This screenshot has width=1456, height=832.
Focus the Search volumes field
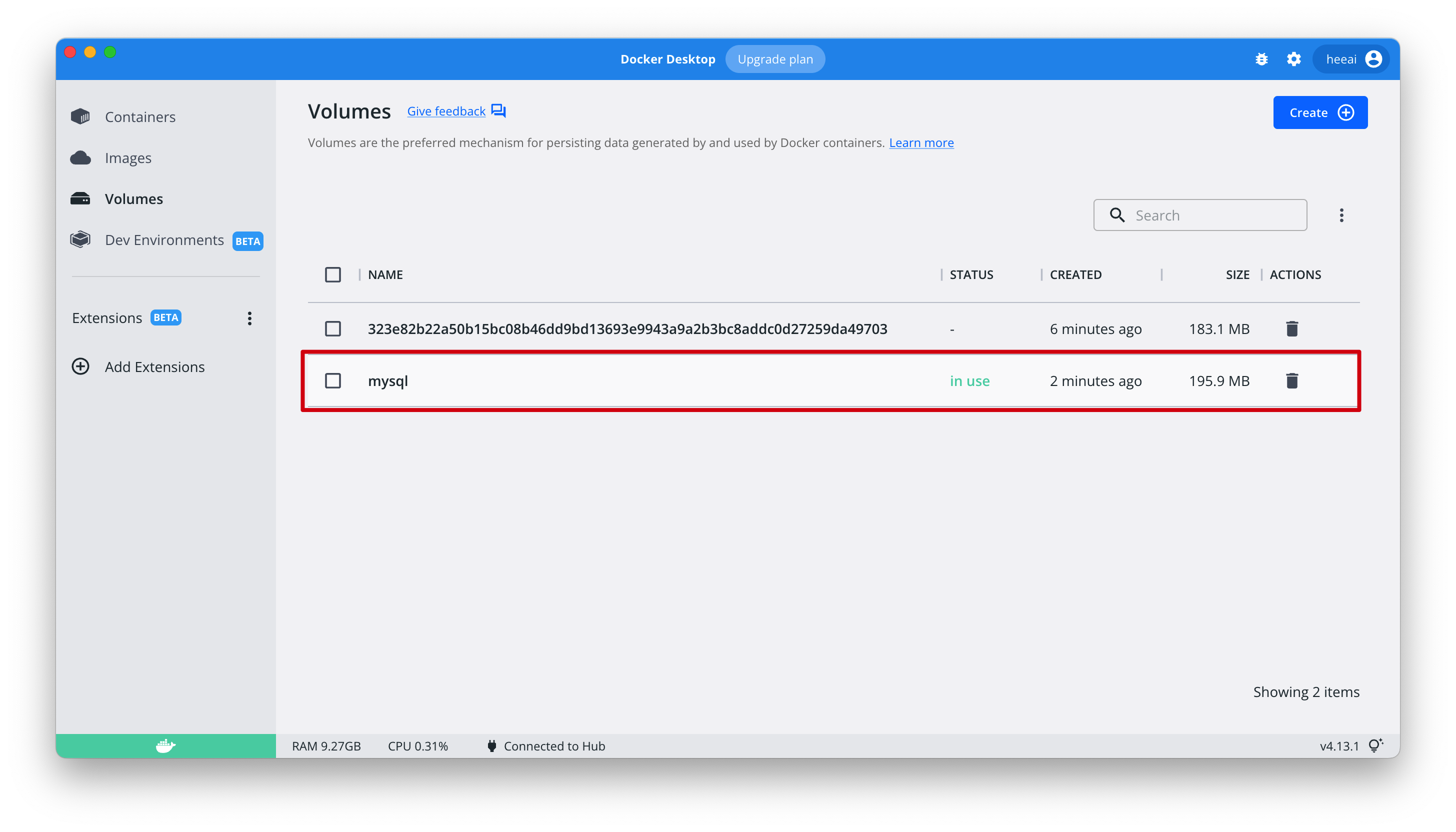click(x=1200, y=215)
